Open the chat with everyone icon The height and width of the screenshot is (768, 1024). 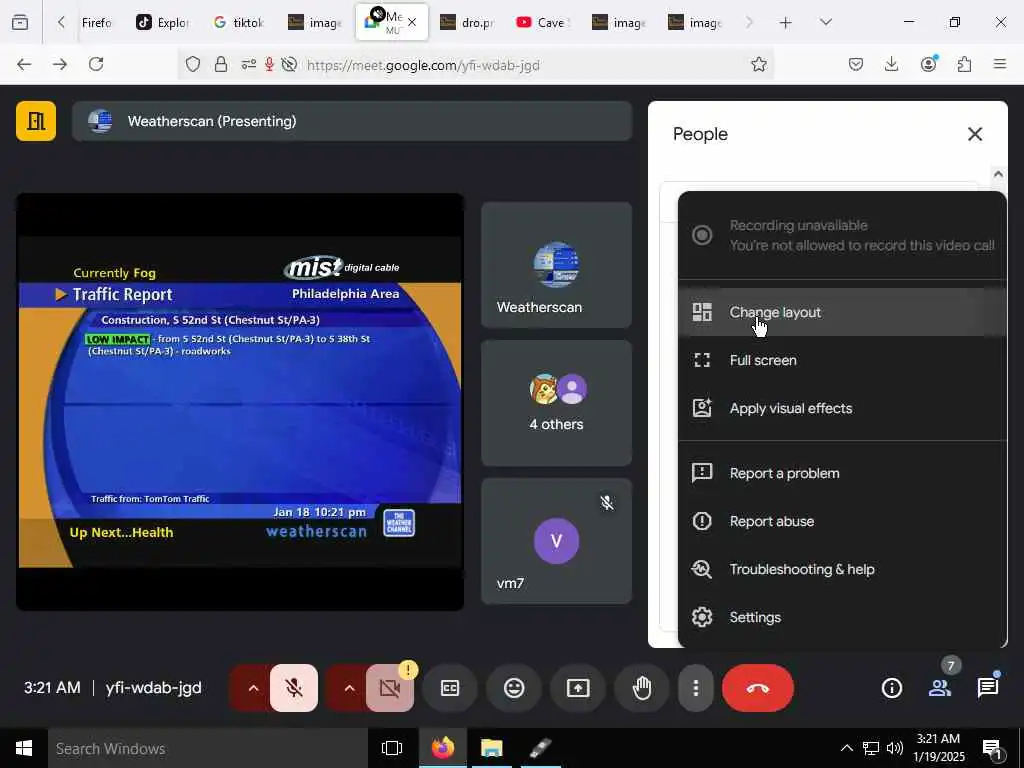988,688
